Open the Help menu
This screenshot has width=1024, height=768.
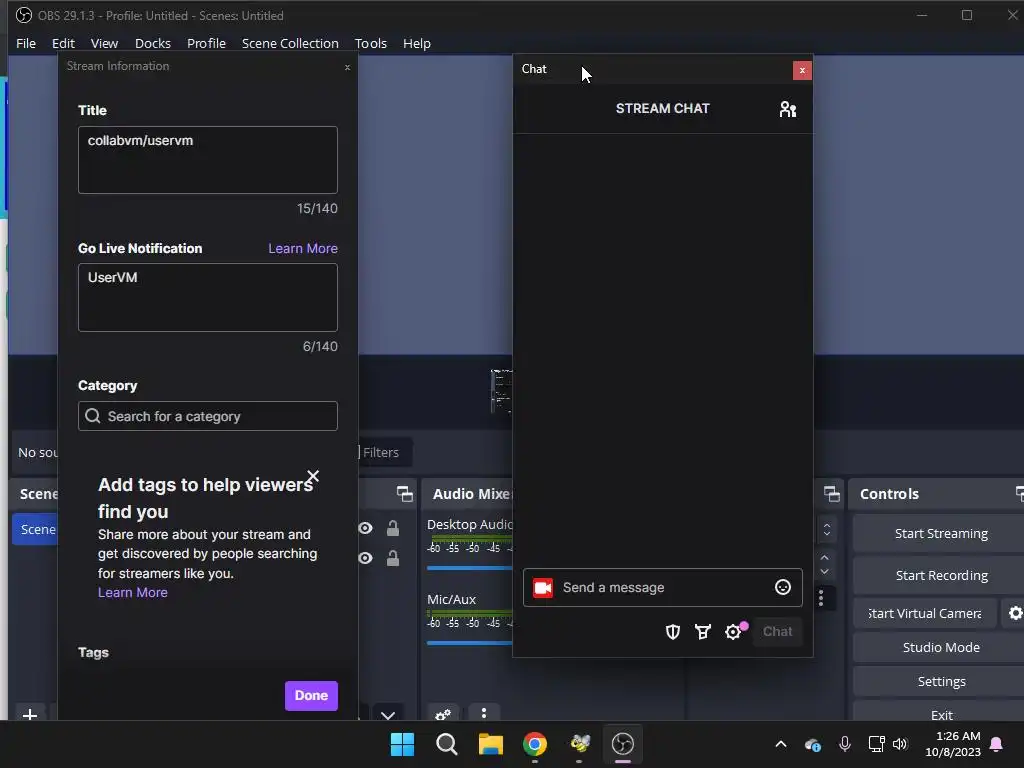click(417, 43)
